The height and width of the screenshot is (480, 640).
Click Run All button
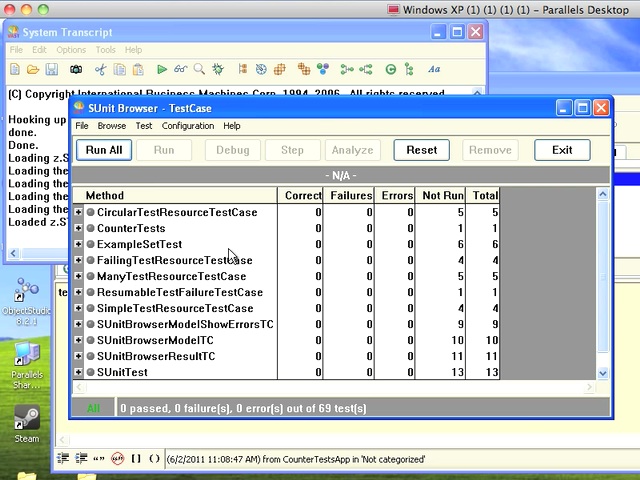click(x=104, y=150)
